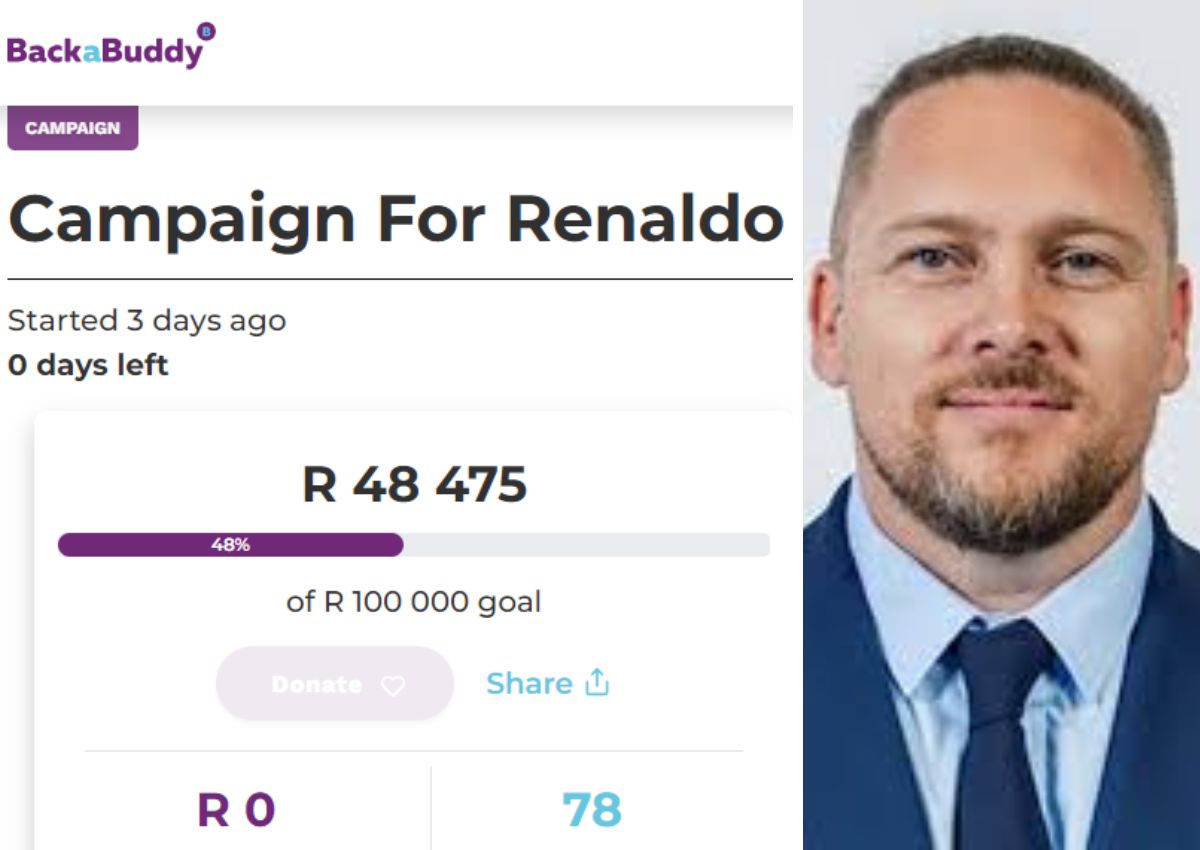Open the portrait photo of the man in a suit
The width and height of the screenshot is (1200, 850).
[x=1001, y=425]
